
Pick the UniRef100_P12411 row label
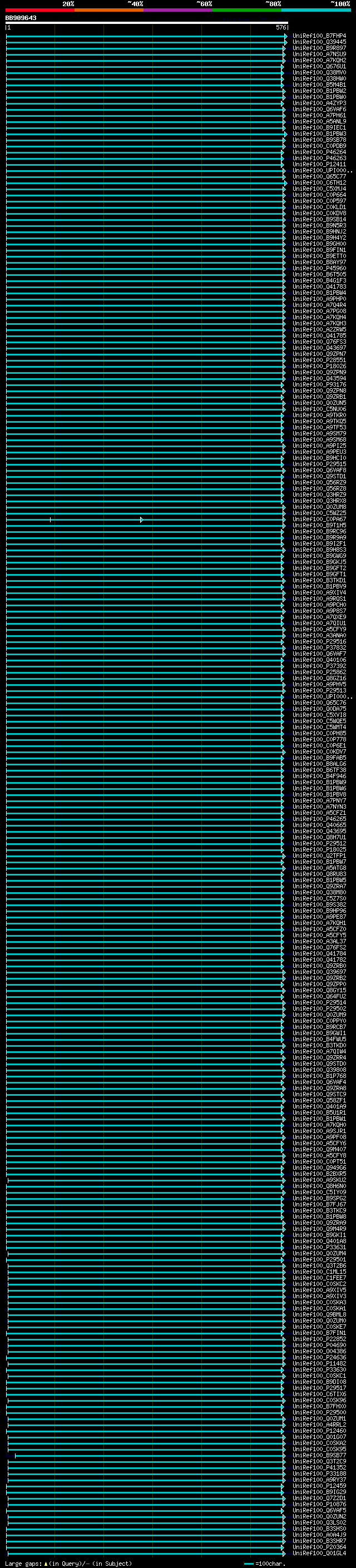click(319, 164)
